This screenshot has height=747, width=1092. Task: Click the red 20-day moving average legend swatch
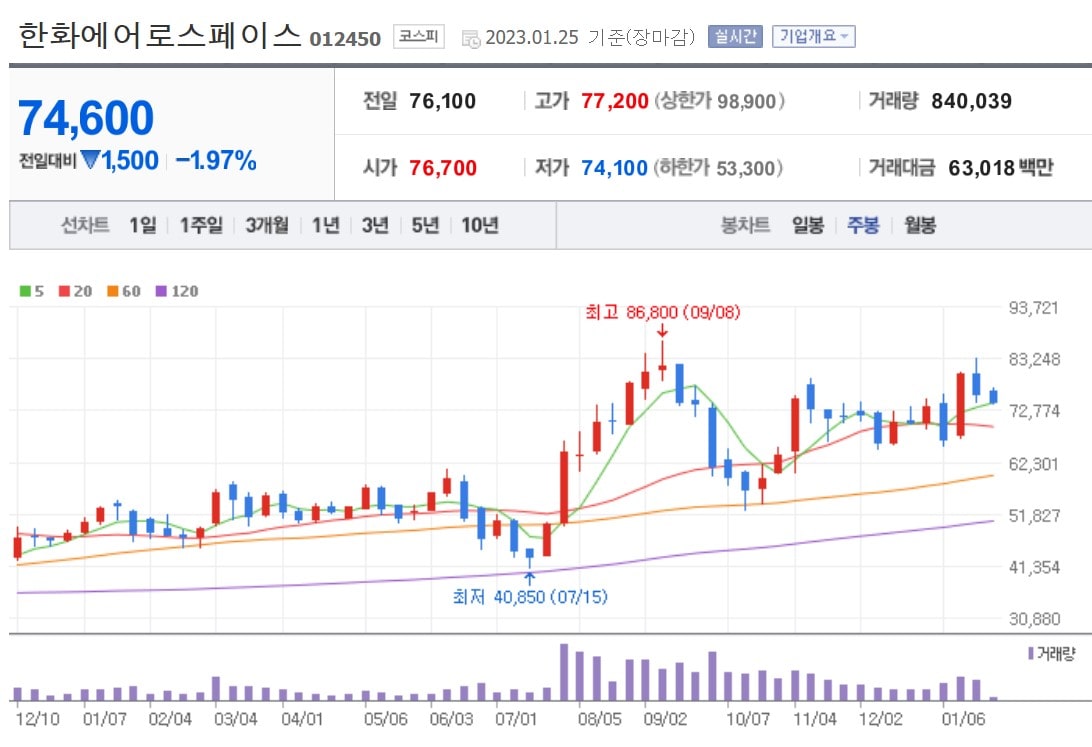pyautogui.click(x=64, y=291)
